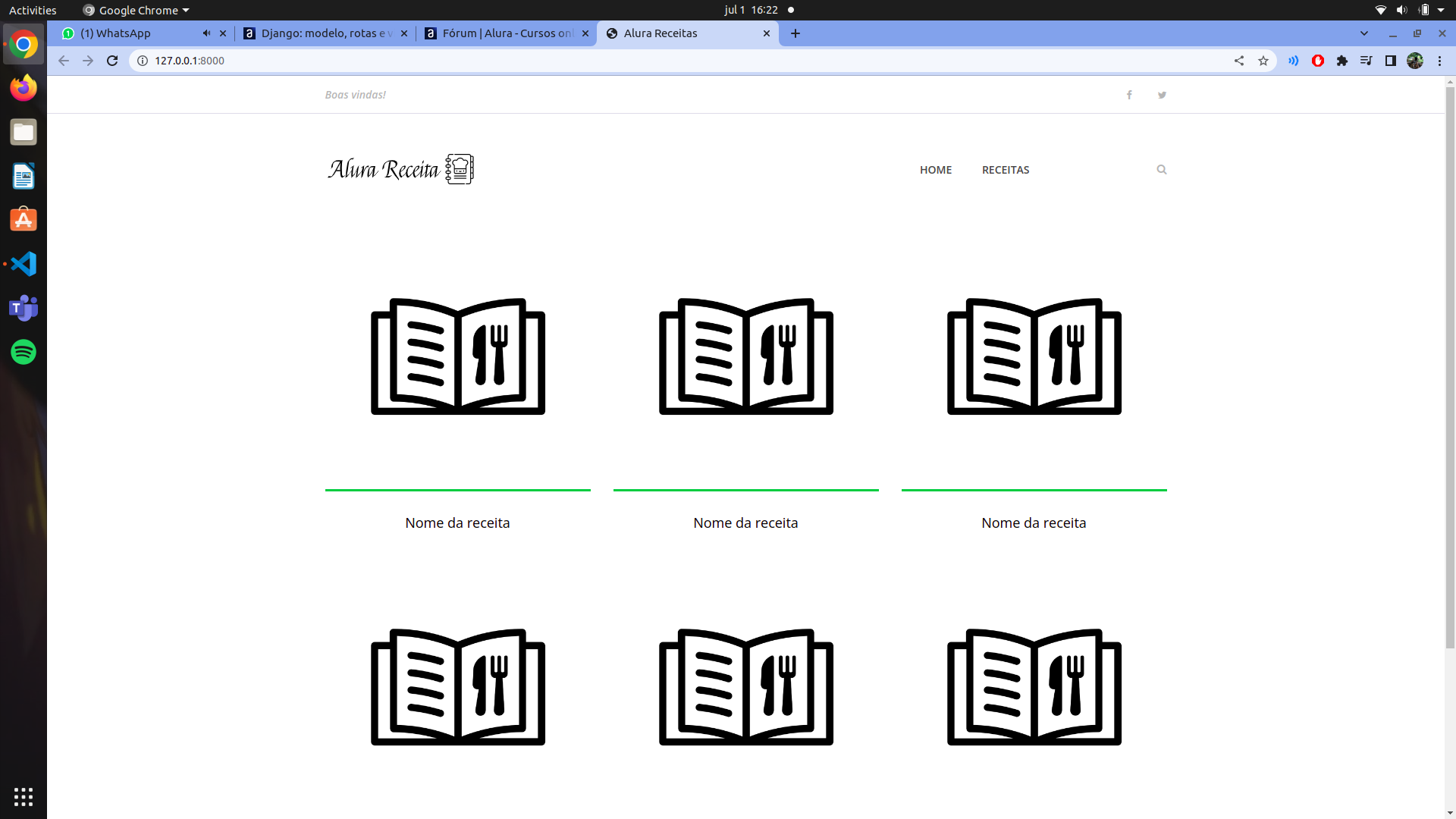Viewport: 1456px width, 819px height.
Task: Open the Files manager in dock
Action: 24,132
